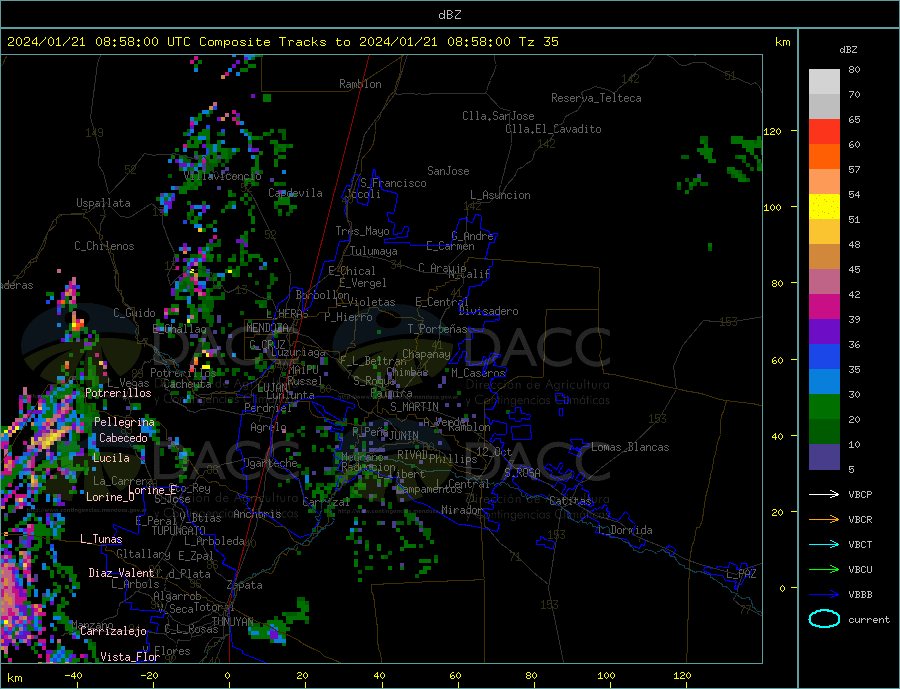This screenshot has width=900, height=689.
Task: Click the Uspallata label on map
Action: (x=103, y=203)
